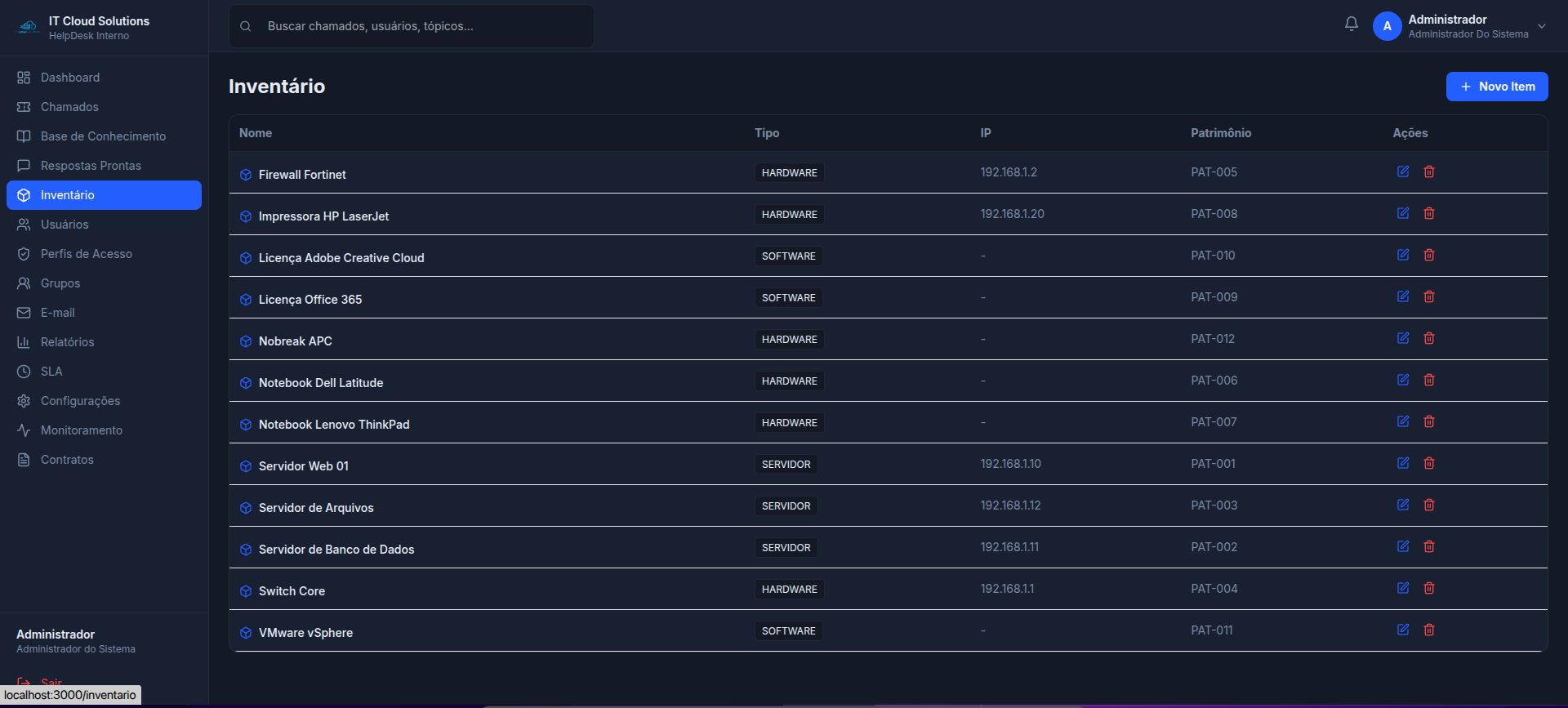This screenshot has width=1568, height=708.
Task: Navigate to Usuários page
Action: (x=104, y=225)
